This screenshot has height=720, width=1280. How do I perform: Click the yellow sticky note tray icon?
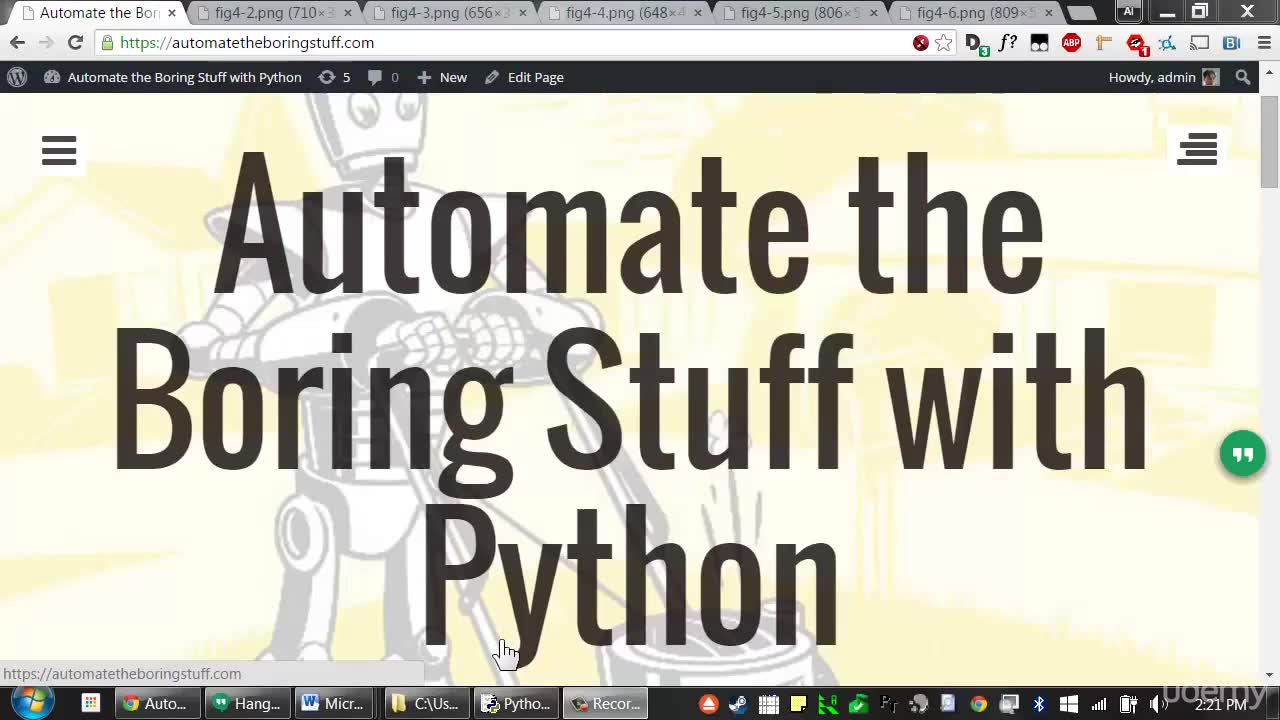pyautogui.click(x=798, y=704)
